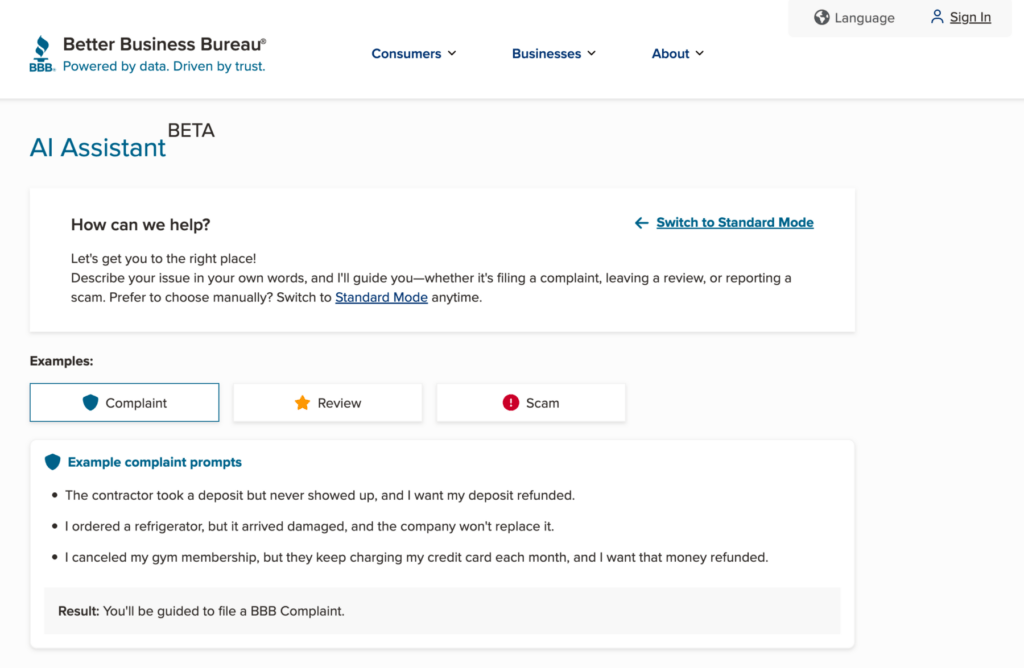Follow the inline Standard Mode link
Screen dimensions: 1024x668
381,297
